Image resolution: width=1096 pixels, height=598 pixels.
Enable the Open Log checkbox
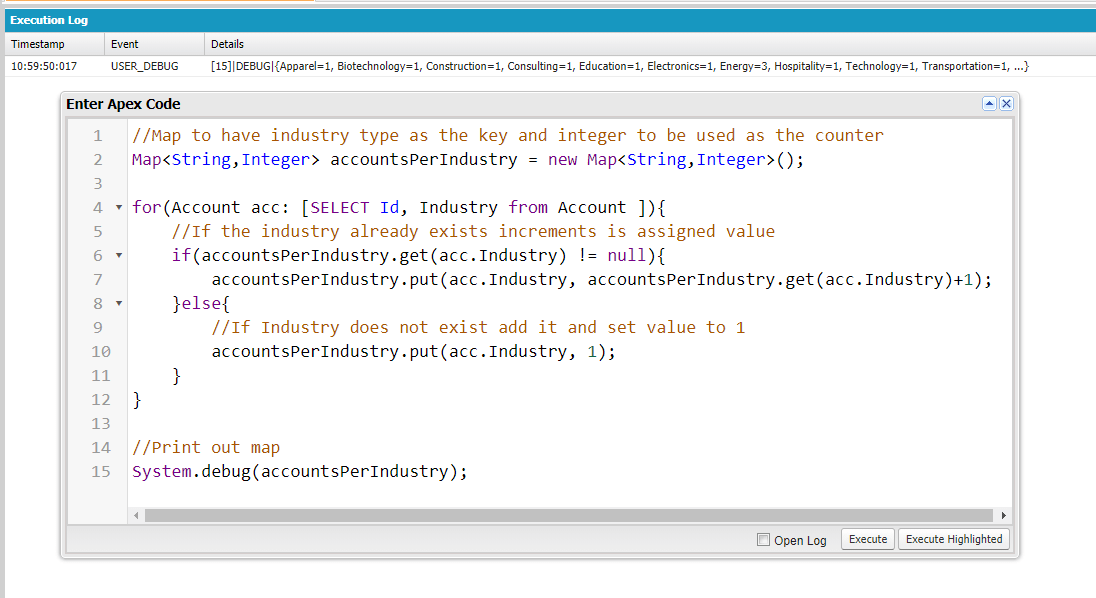point(762,539)
